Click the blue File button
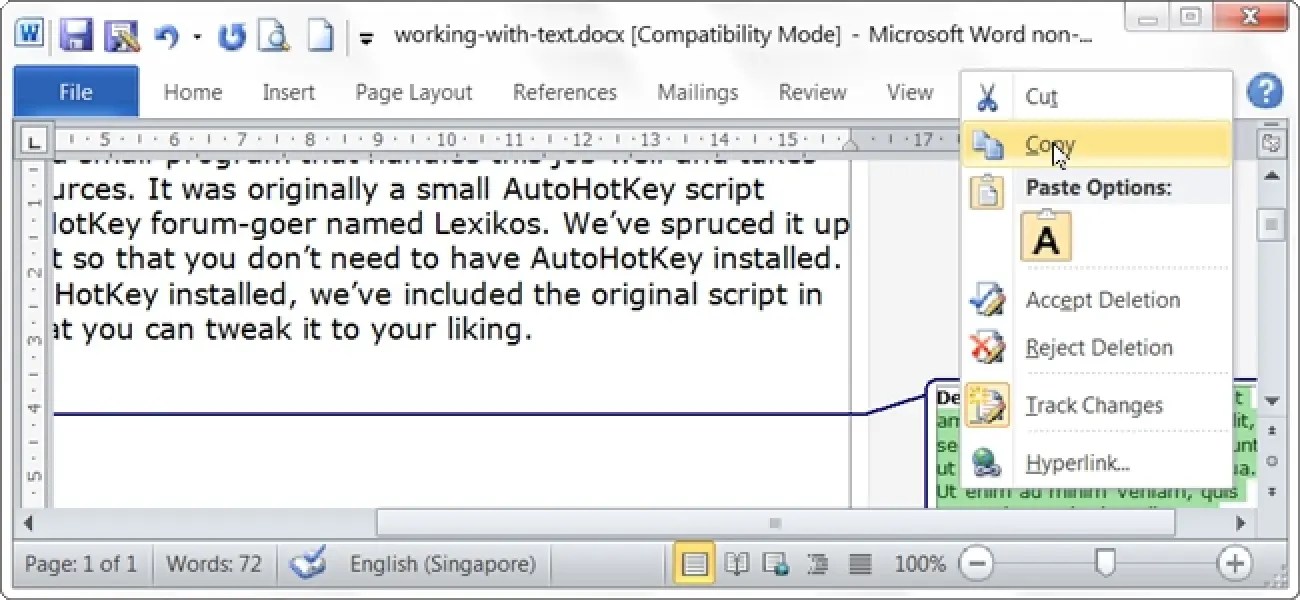 [76, 92]
